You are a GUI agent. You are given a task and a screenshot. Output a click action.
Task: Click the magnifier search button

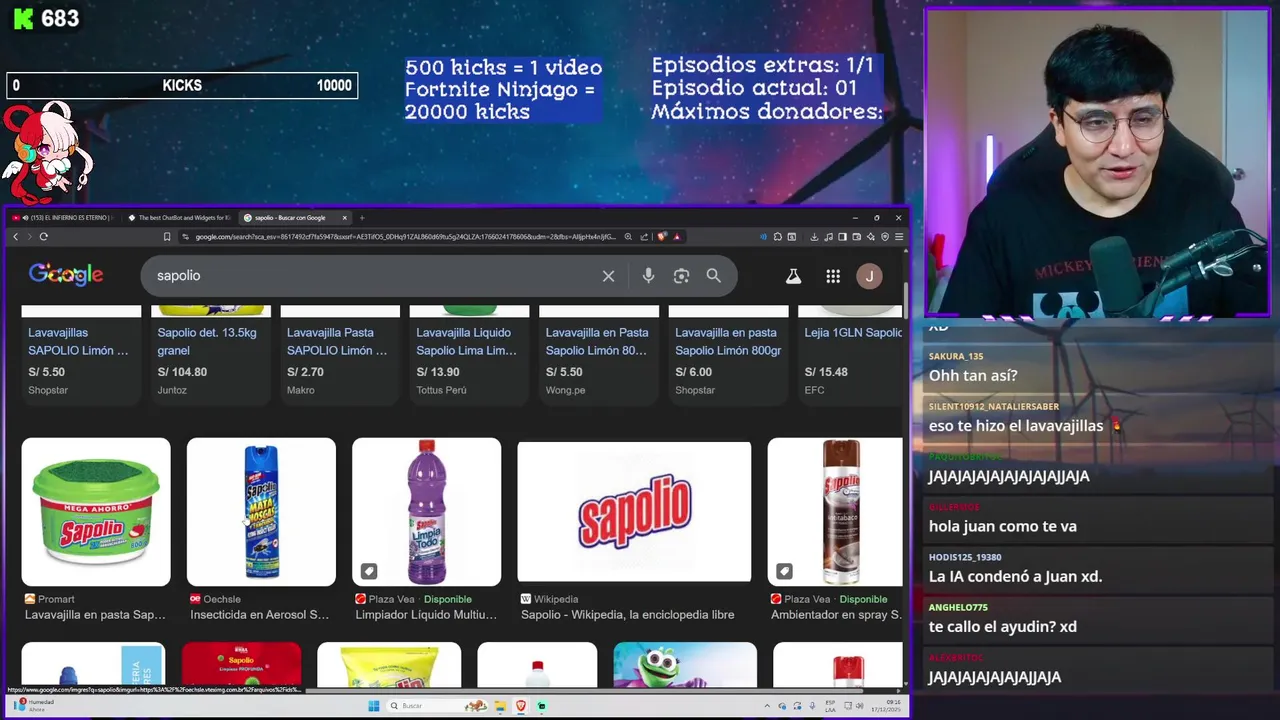pyautogui.click(x=713, y=276)
